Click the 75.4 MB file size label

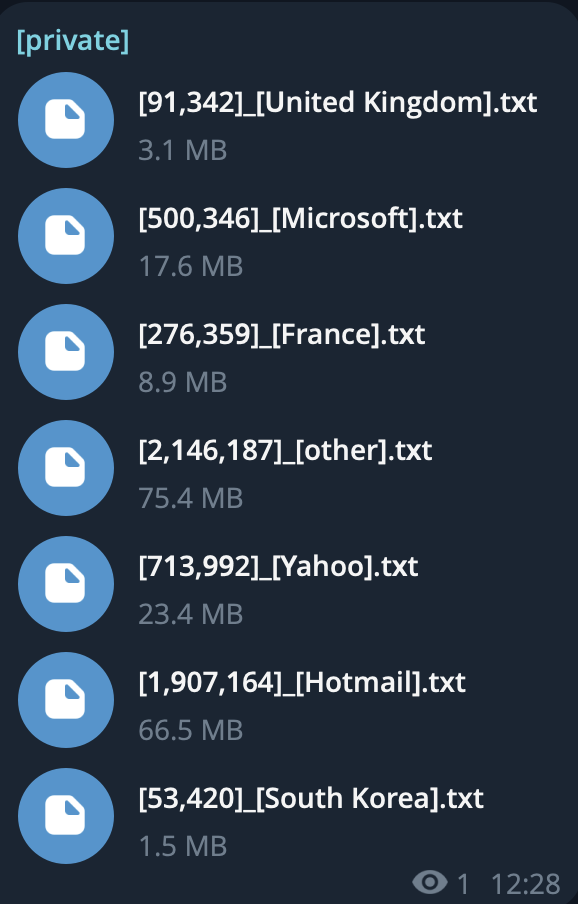[191, 498]
